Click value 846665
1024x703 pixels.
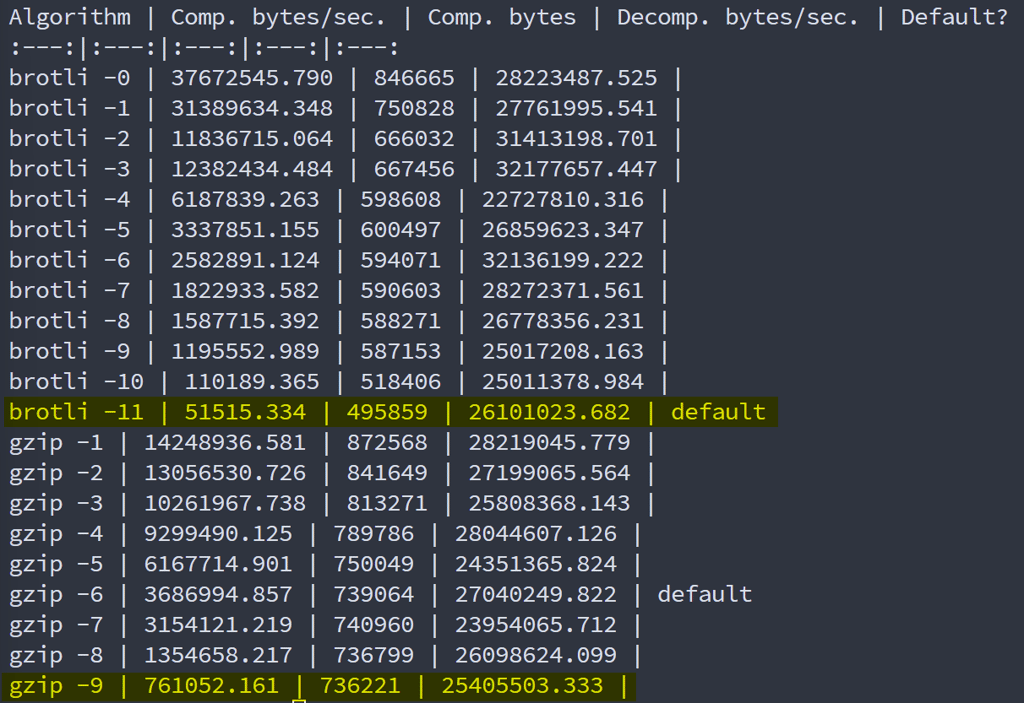click(x=414, y=78)
